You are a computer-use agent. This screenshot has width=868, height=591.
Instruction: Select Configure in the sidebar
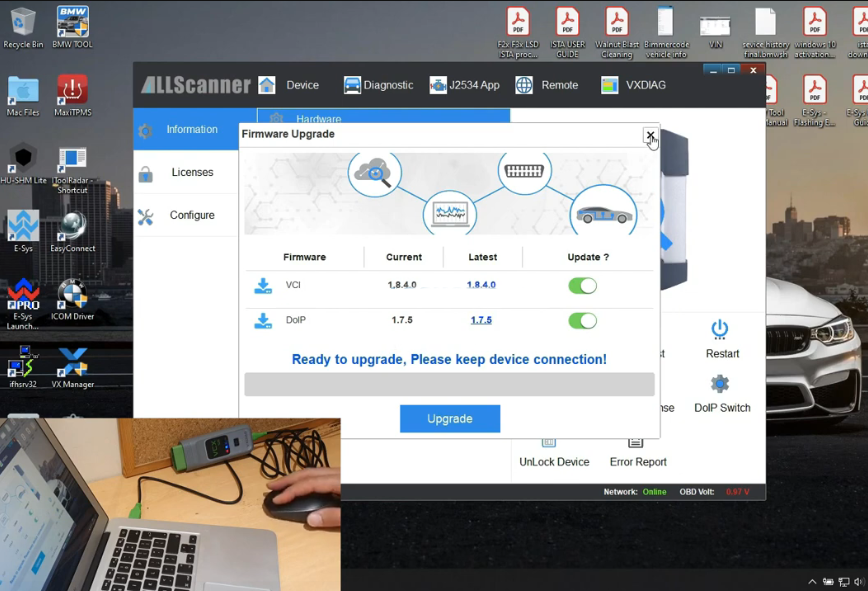click(x=186, y=215)
